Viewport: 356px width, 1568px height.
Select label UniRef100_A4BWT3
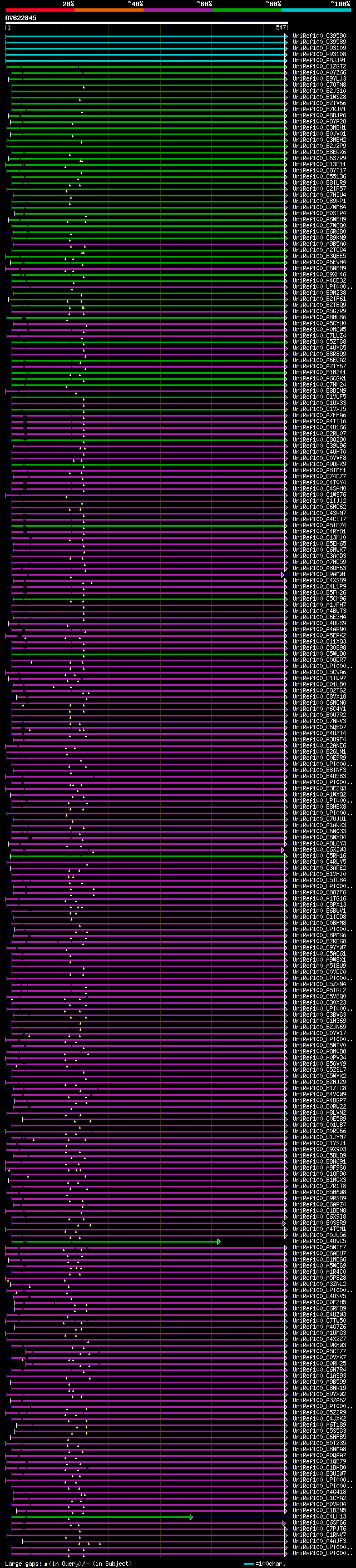click(319, 611)
